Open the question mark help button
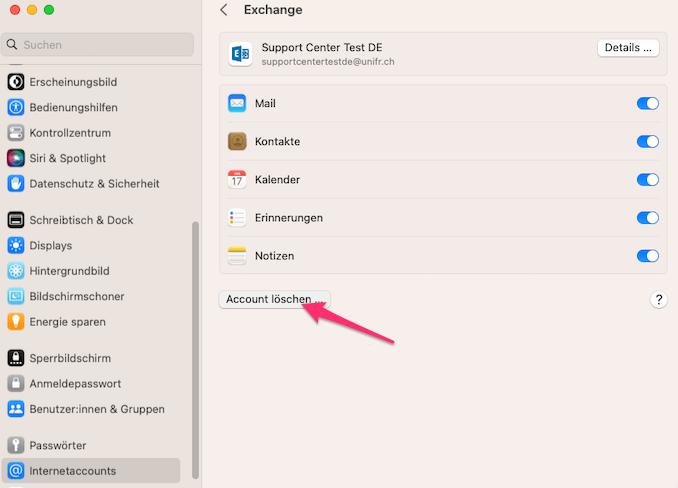 659,300
